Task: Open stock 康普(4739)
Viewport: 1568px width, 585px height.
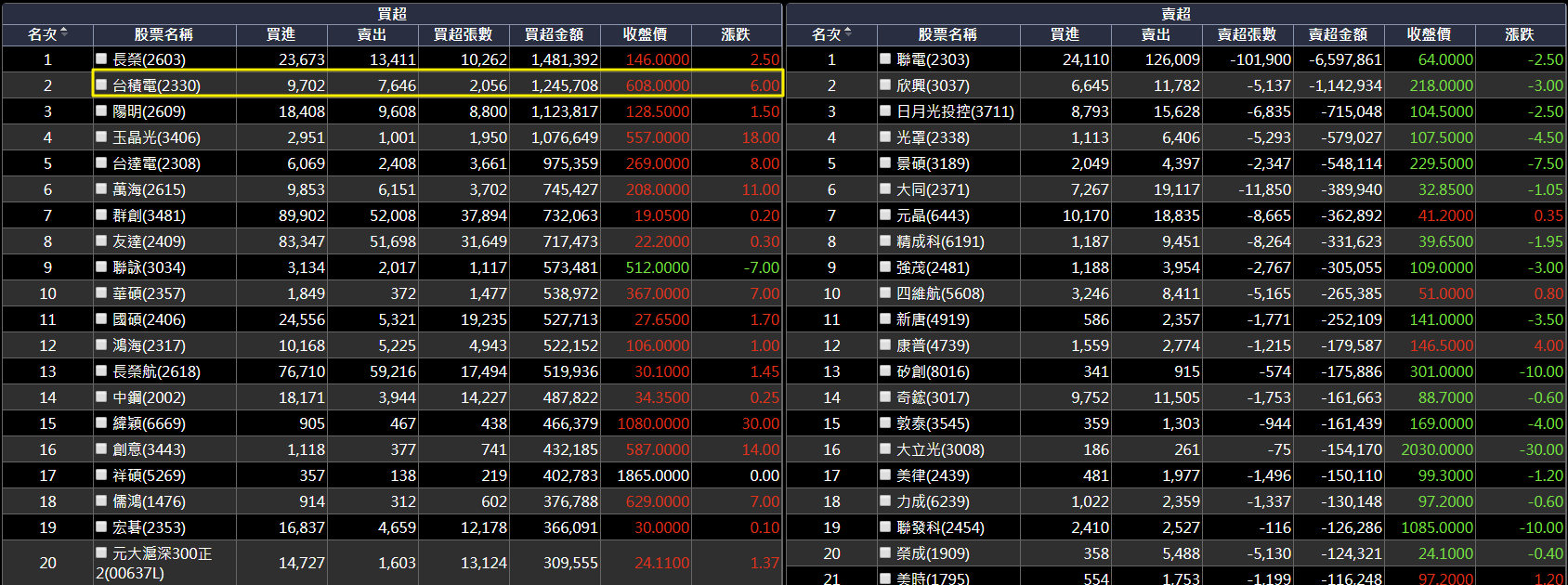Action: point(933,345)
